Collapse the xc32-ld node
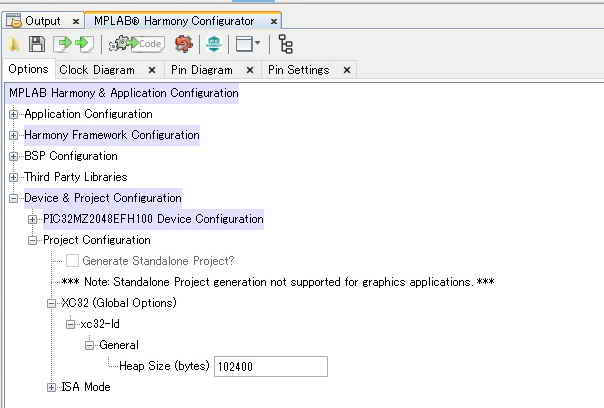The width and height of the screenshot is (604, 408). pyautogui.click(x=70, y=324)
